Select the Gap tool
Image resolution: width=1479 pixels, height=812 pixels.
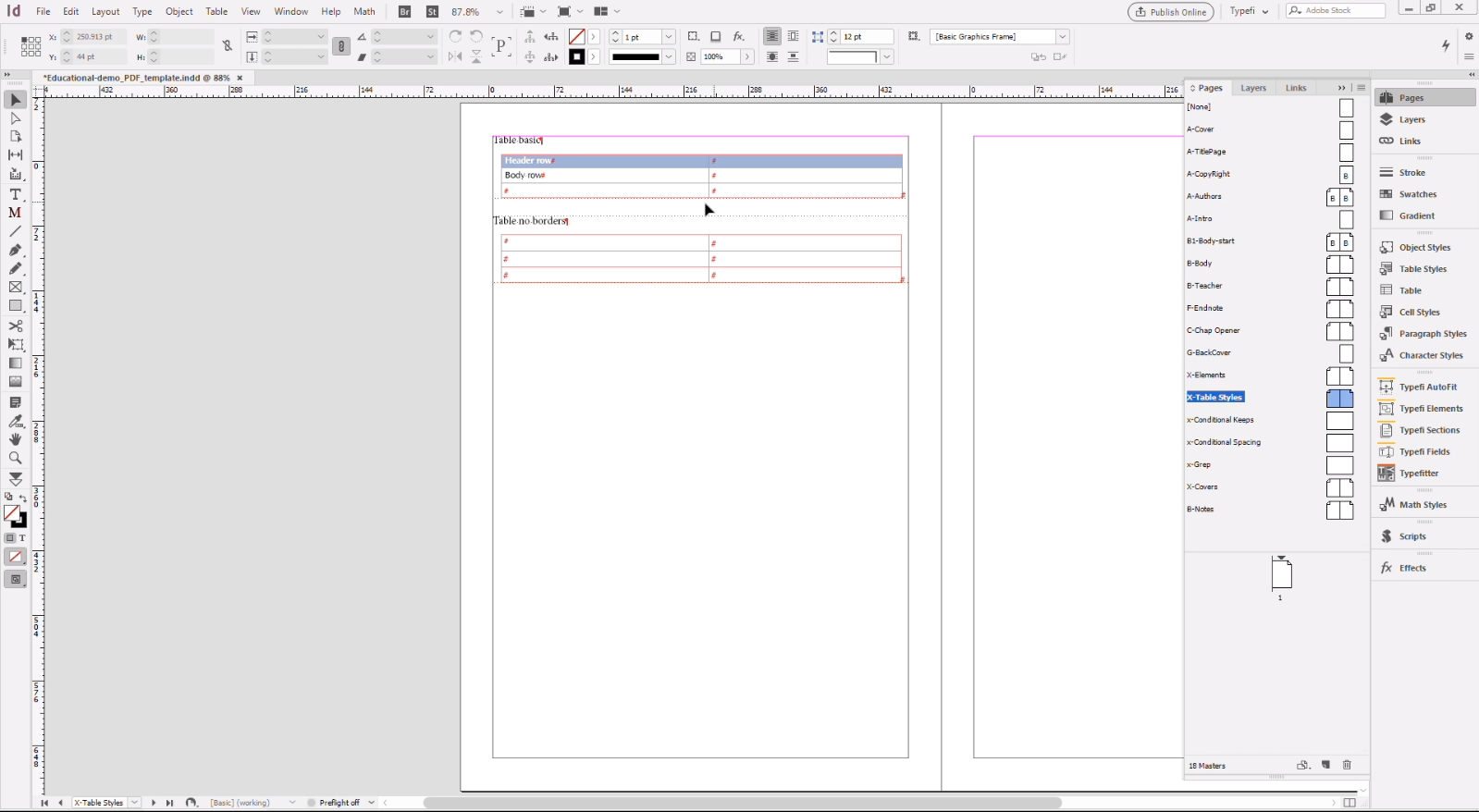click(15, 155)
